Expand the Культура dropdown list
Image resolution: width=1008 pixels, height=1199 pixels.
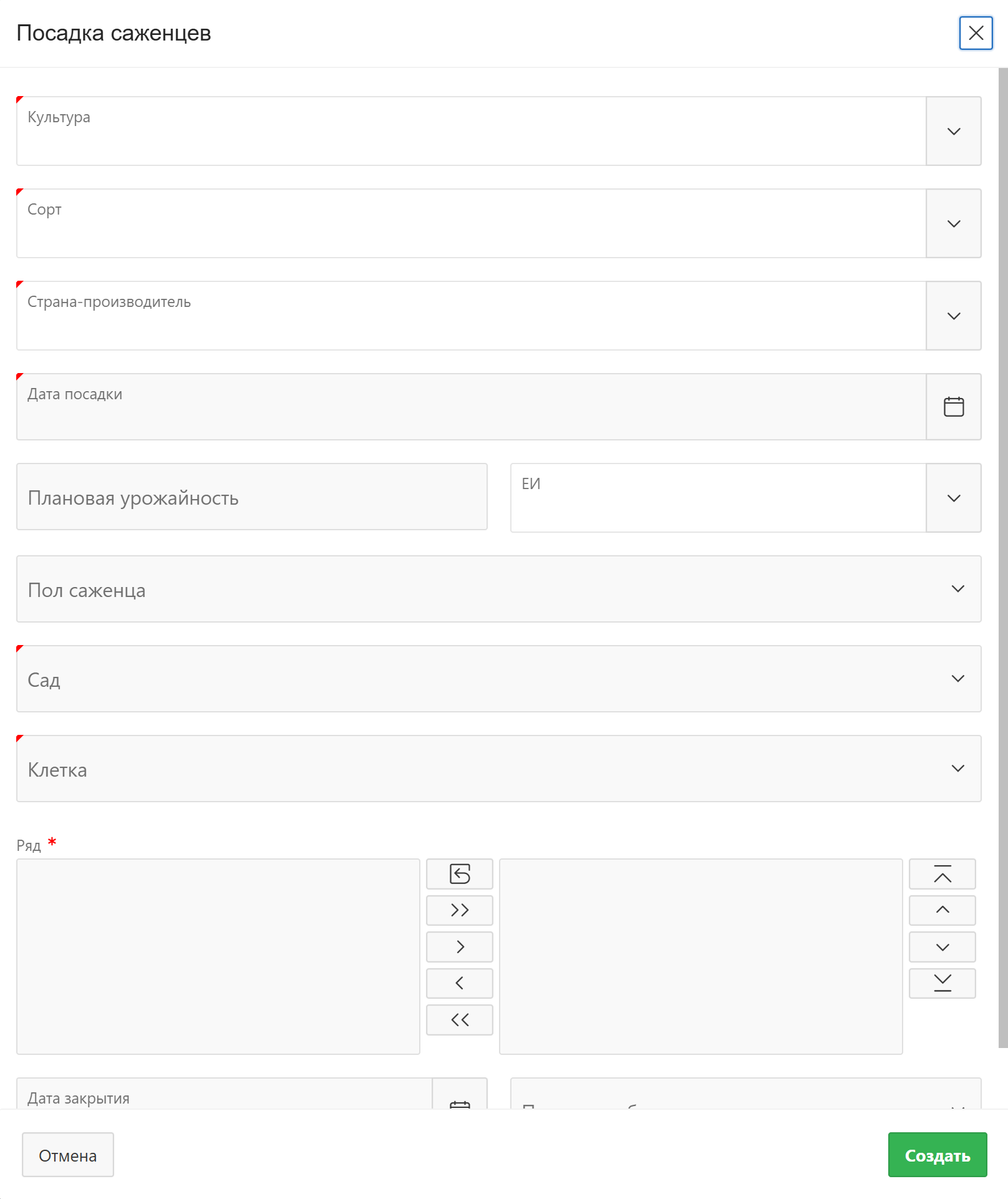(953, 131)
